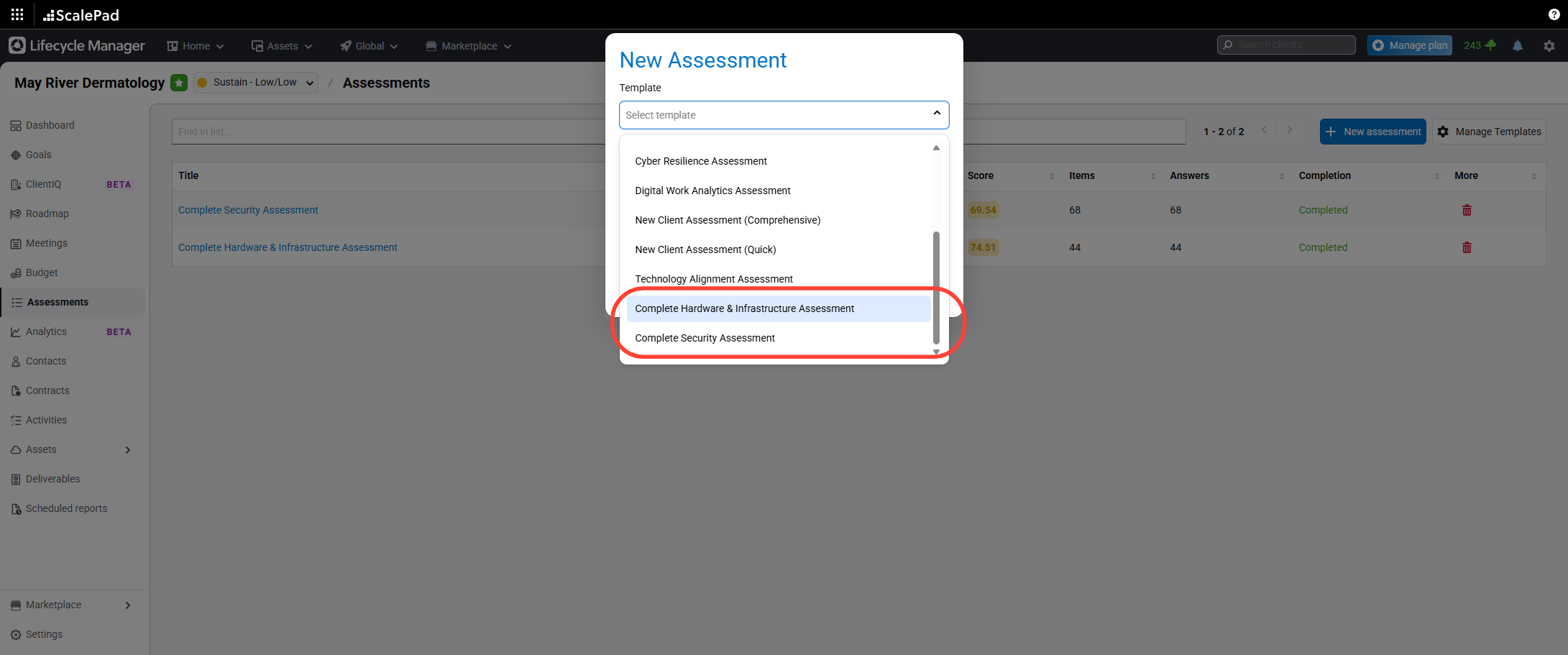This screenshot has height=655, width=1568.
Task: Open the ScalePad app grid launcher
Action: click(x=17, y=14)
